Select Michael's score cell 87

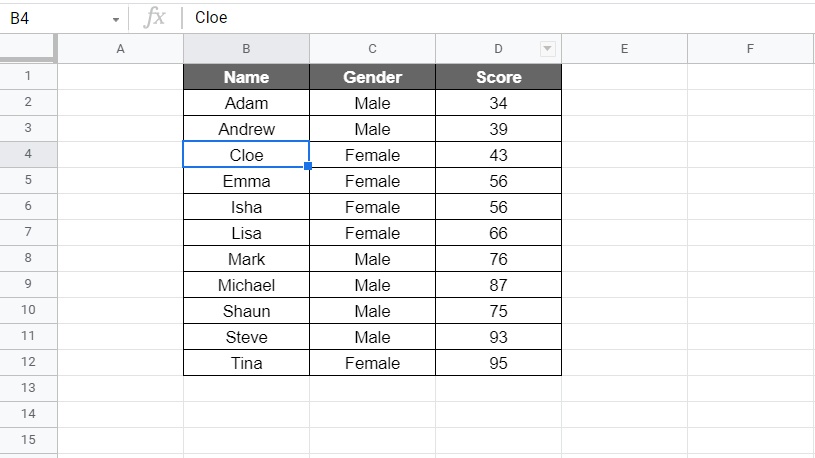(498, 285)
